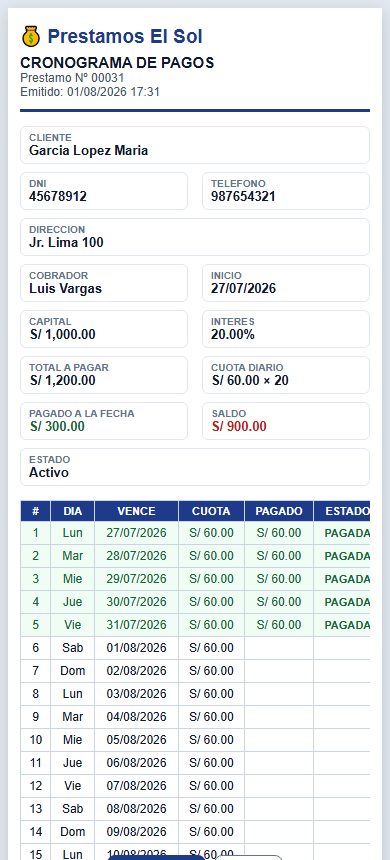Click the Prestamo Nº 00031 line
390x860 pixels.
click(72, 78)
